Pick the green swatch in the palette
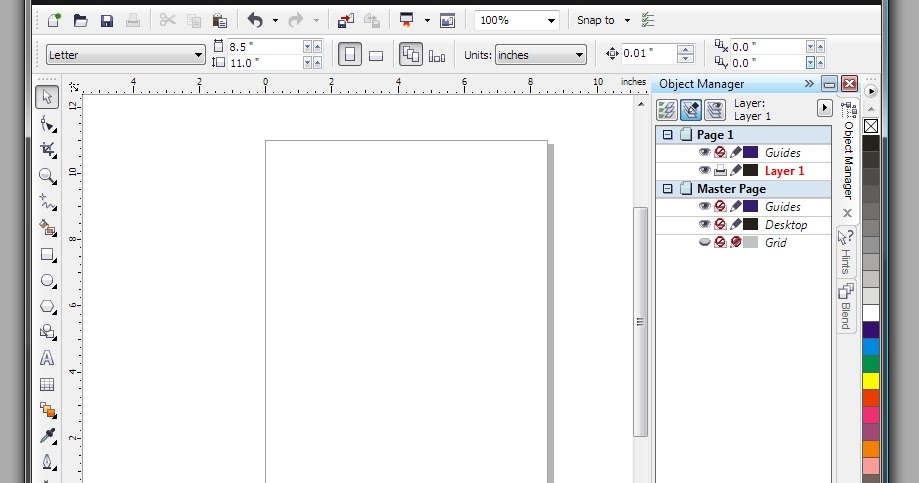The height and width of the screenshot is (483, 919). pyautogui.click(x=871, y=363)
